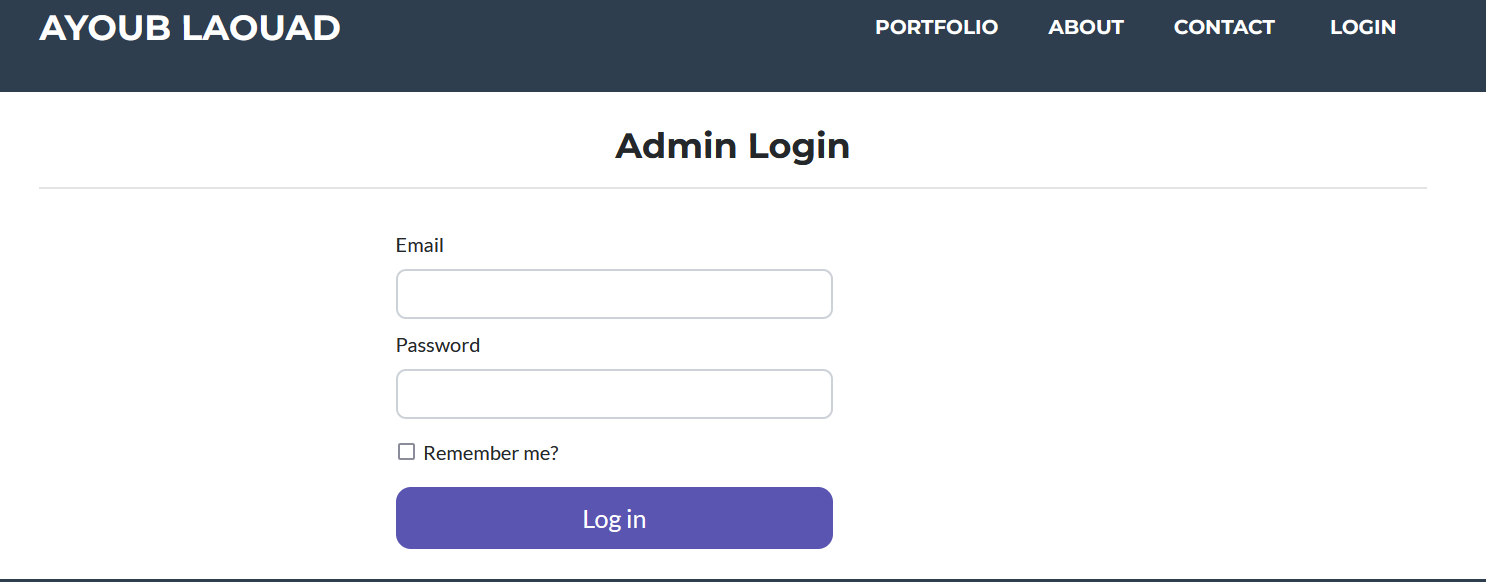Screen dimensions: 1486x582
Task: Click the Admin Login page heading
Action: pyautogui.click(x=732, y=146)
